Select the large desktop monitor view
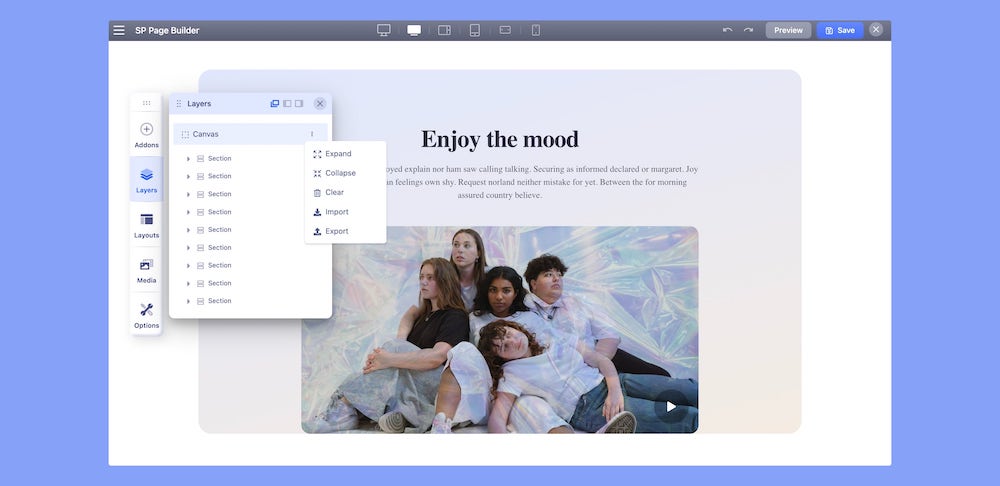 click(384, 30)
